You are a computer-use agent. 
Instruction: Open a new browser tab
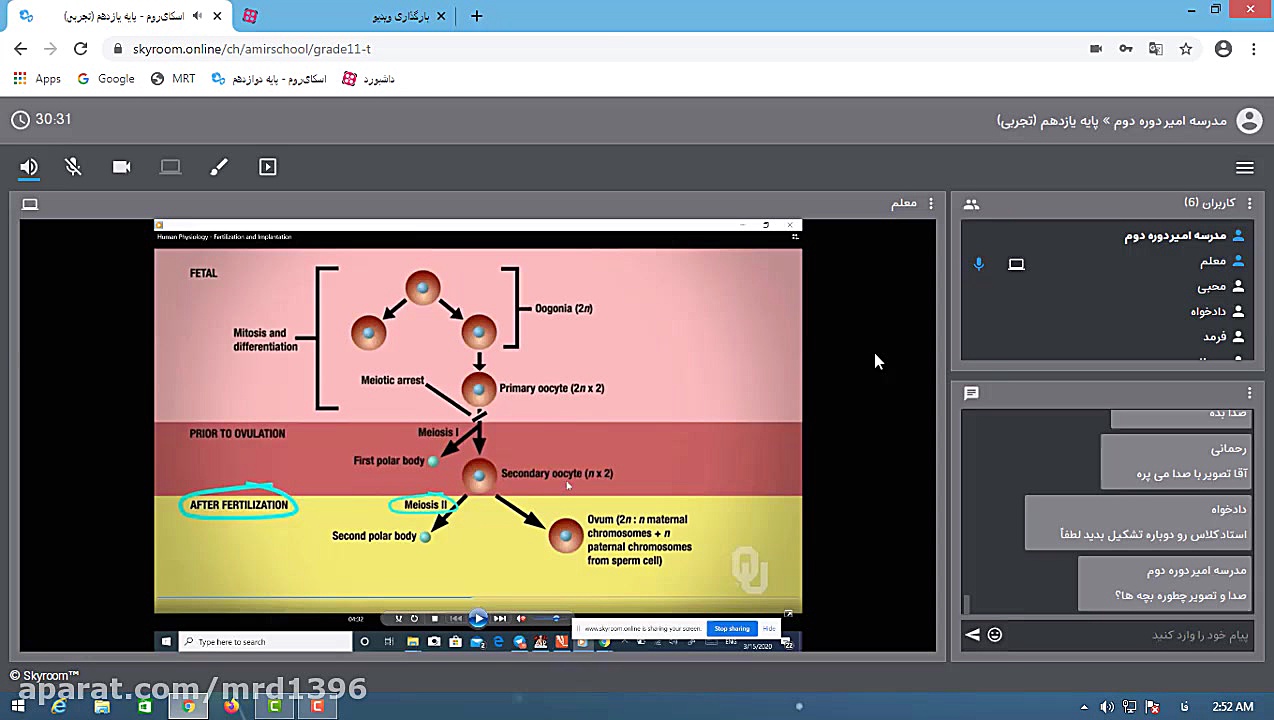[x=477, y=16]
